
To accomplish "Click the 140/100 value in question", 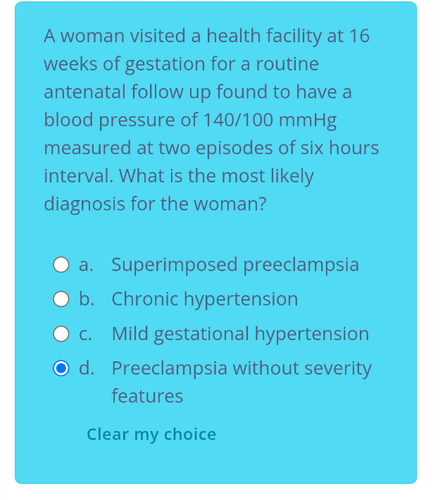I will point(238,120).
